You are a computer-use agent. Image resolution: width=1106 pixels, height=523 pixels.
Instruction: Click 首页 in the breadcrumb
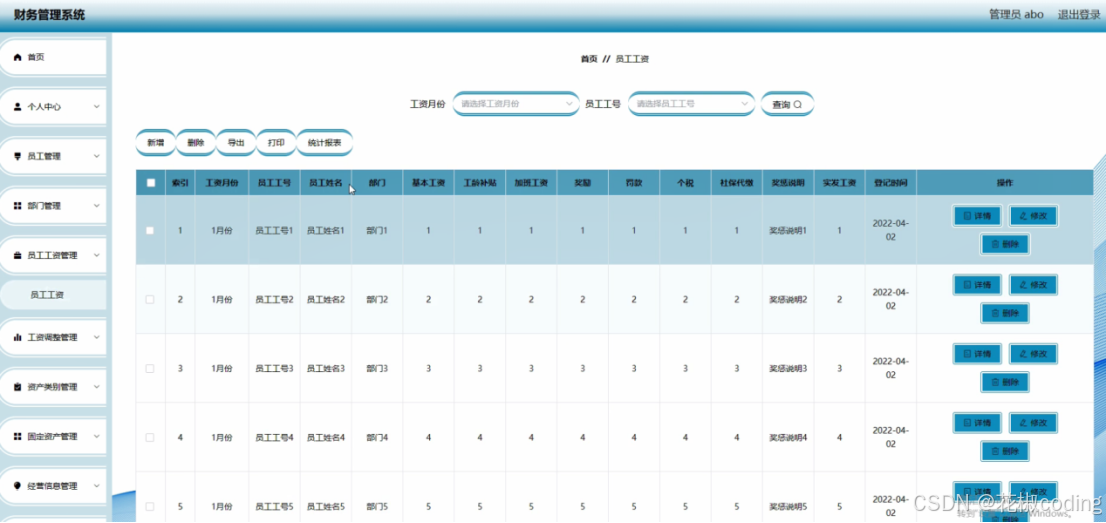pos(589,59)
